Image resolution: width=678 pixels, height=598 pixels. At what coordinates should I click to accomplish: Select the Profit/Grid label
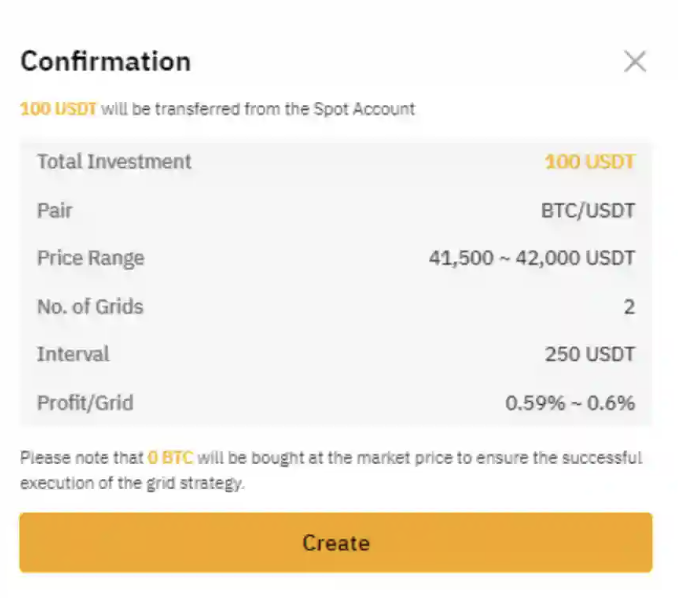point(85,403)
